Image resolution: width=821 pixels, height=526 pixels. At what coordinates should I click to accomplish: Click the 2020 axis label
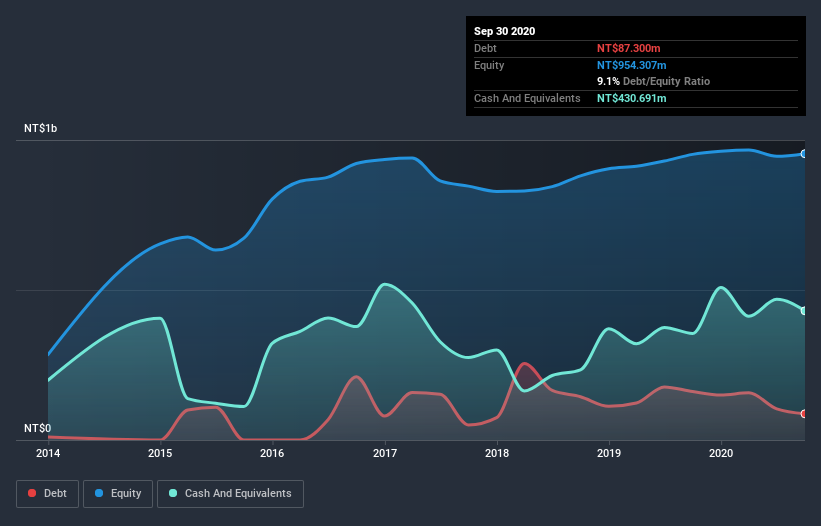tap(721, 453)
